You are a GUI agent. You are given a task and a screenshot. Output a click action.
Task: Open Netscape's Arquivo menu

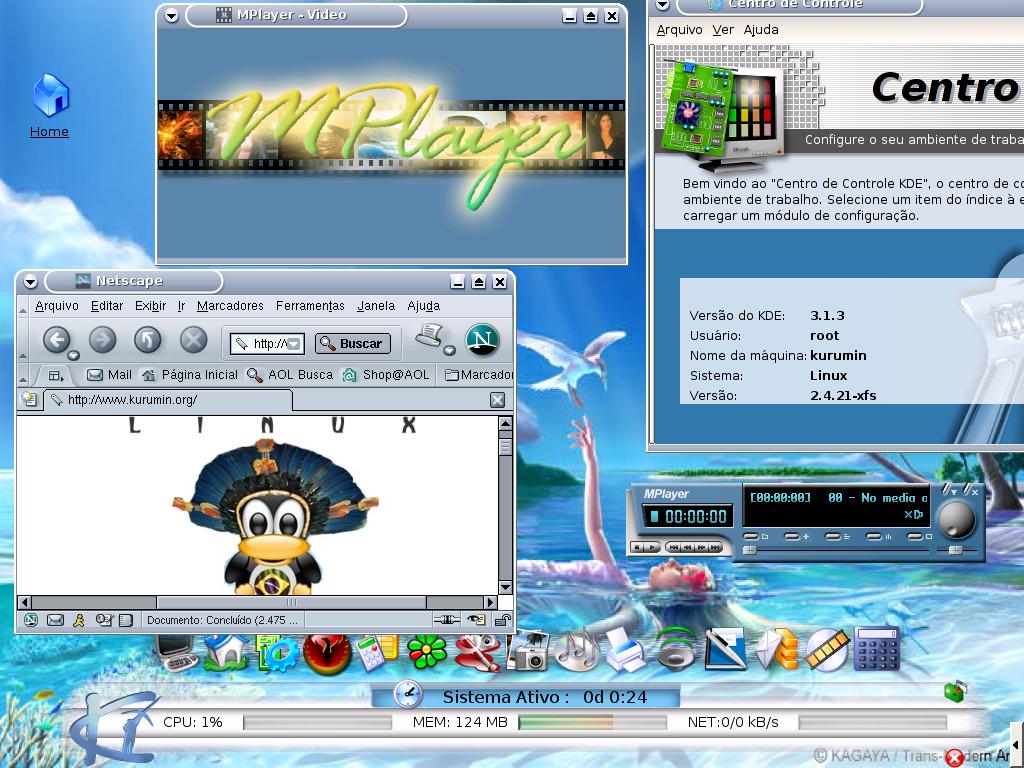pyautogui.click(x=57, y=306)
